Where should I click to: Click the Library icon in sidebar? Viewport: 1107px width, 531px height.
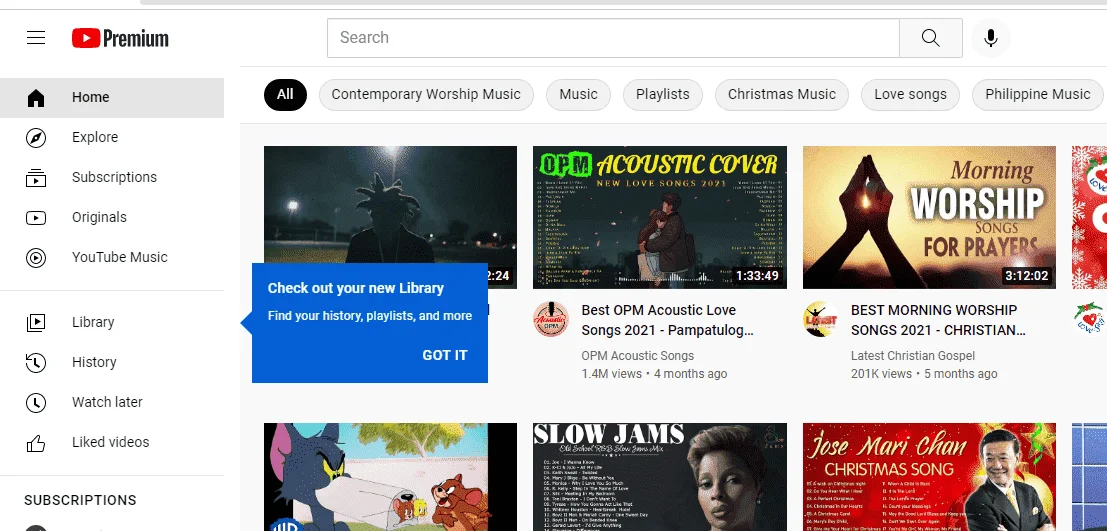36,323
